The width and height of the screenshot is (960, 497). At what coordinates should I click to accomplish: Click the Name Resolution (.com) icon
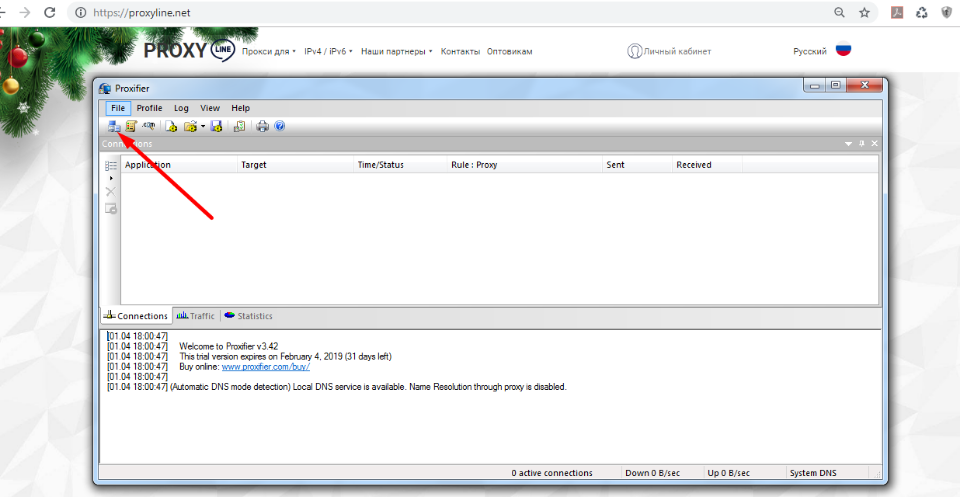[149, 126]
